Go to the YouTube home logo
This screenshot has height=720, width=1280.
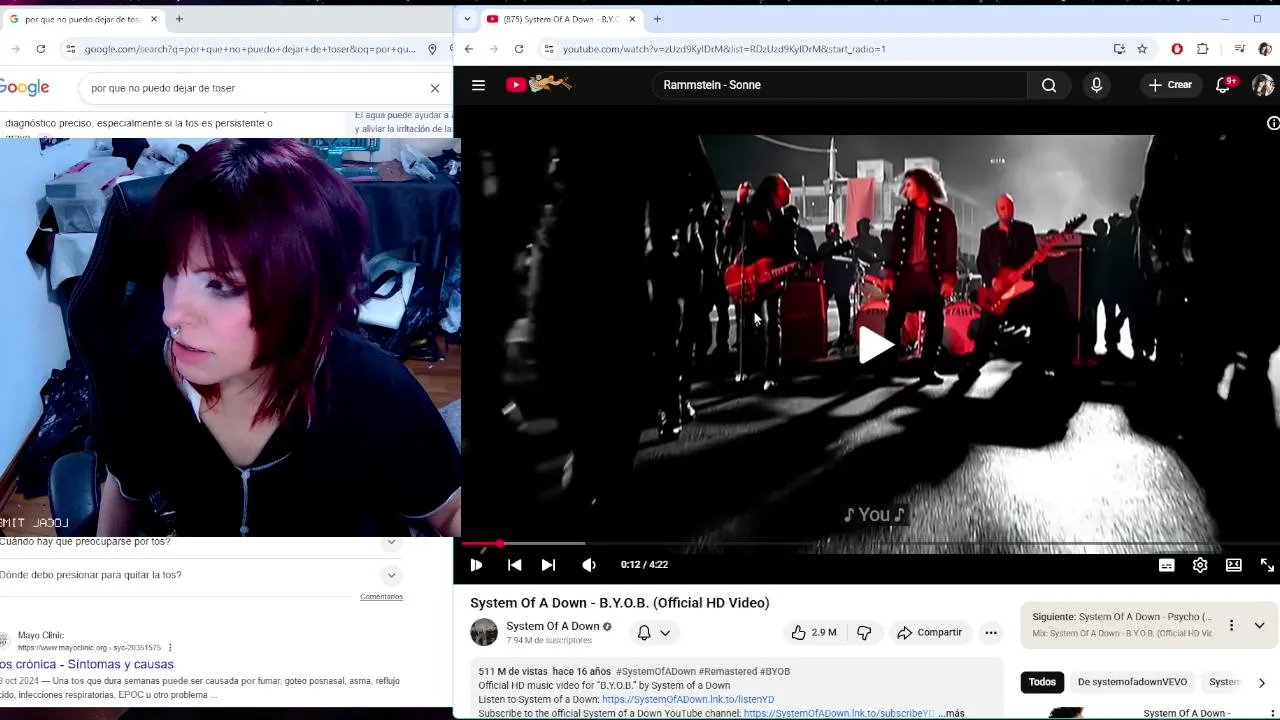coord(538,85)
